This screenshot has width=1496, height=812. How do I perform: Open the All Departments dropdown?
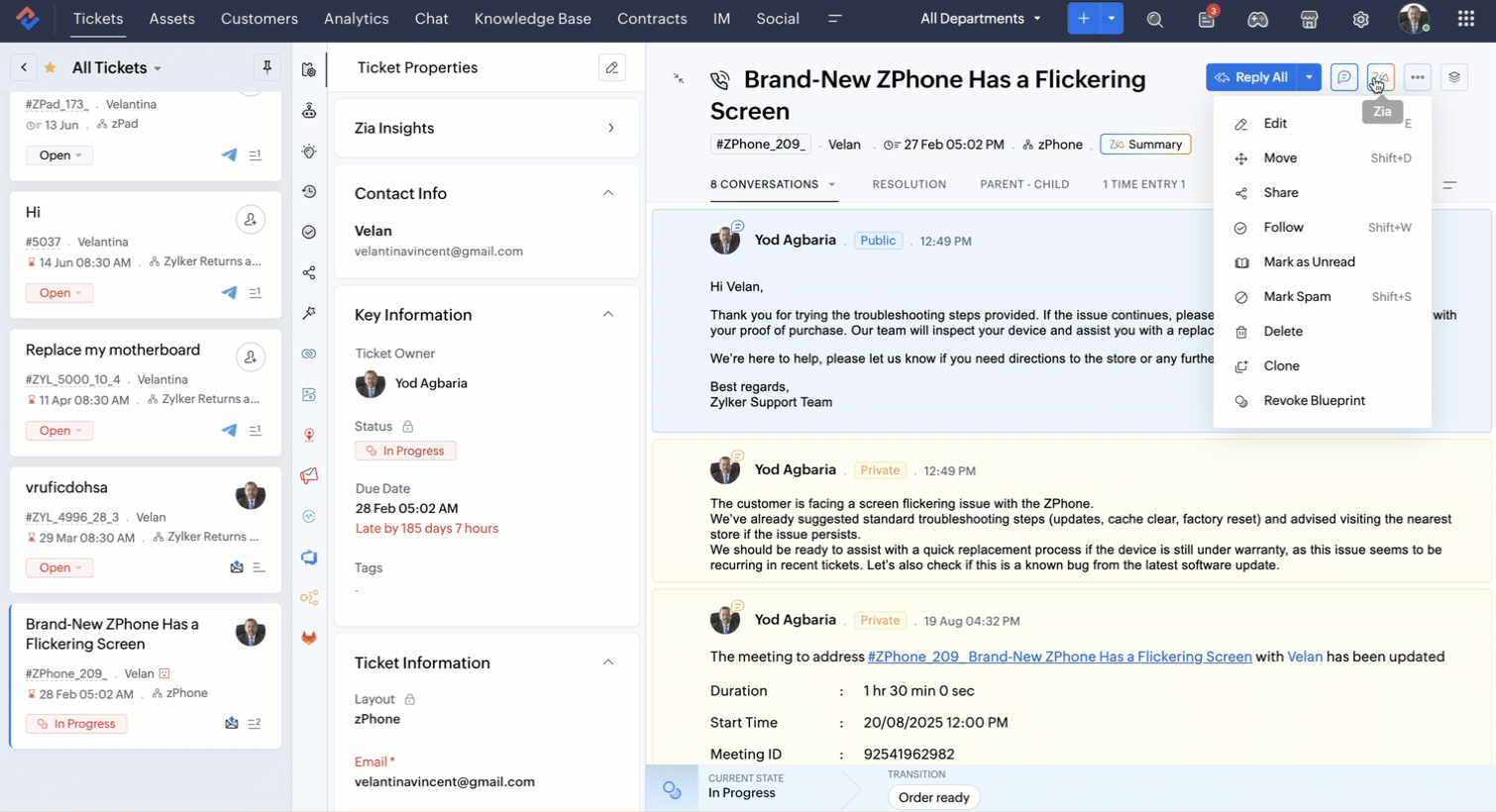click(981, 19)
